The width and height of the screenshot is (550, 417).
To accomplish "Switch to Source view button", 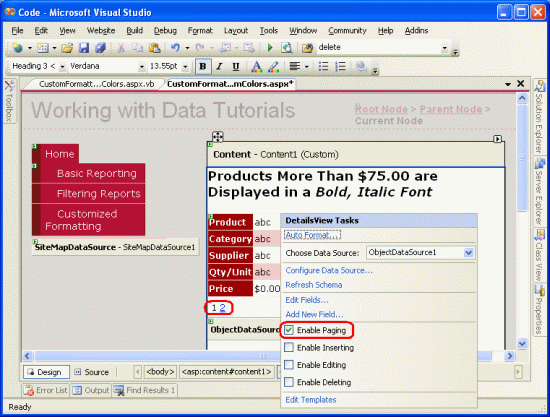I will [x=92, y=372].
